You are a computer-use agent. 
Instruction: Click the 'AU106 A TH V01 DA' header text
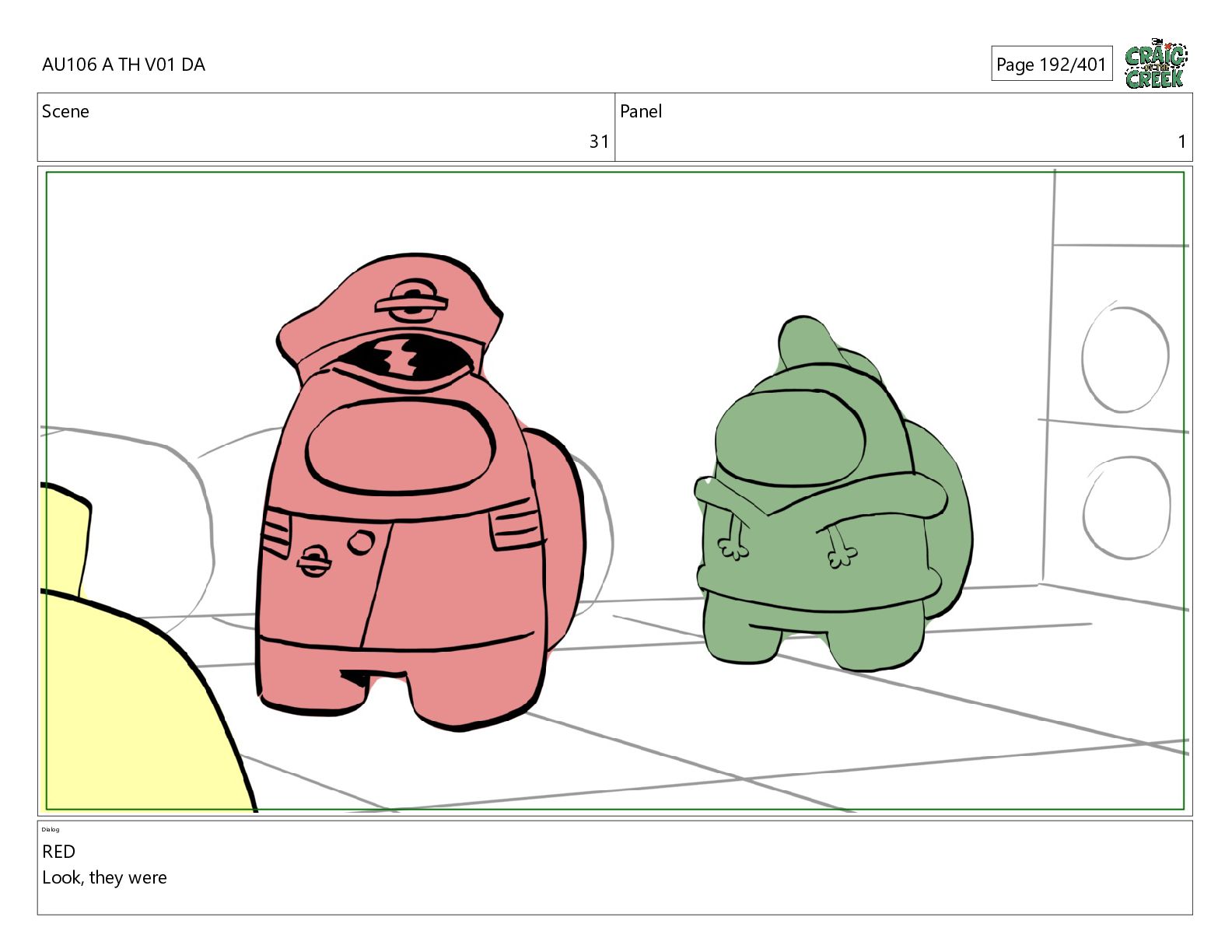click(124, 65)
